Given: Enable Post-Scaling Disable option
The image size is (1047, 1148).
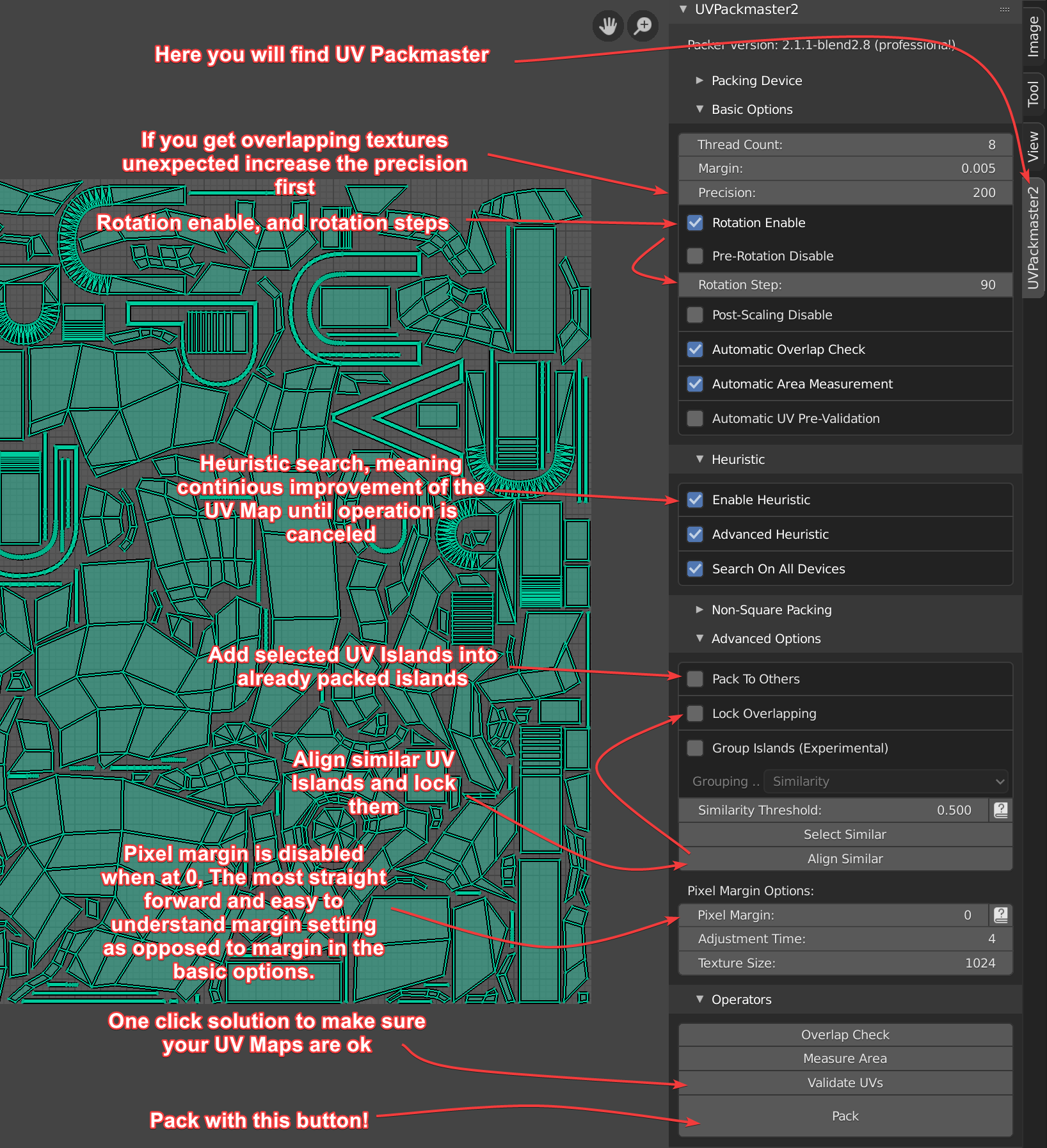Looking at the screenshot, I should pyautogui.click(x=695, y=315).
